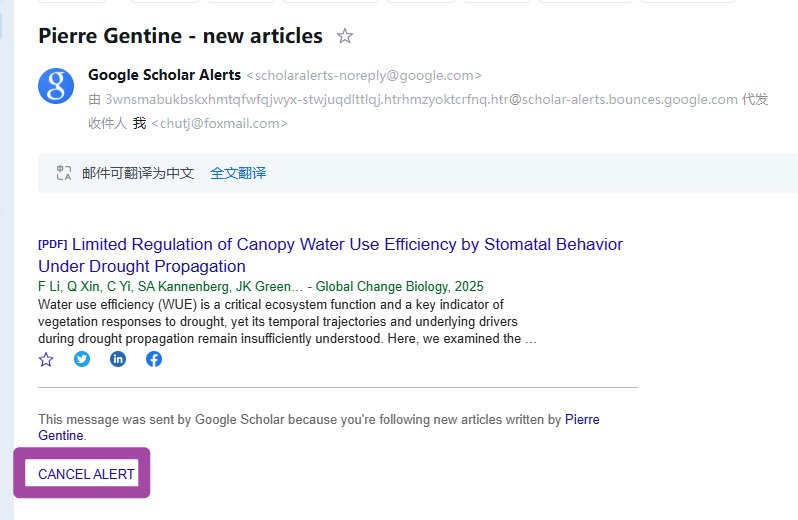Click 全文翻译 to translate the full email
This screenshot has width=798, height=520.
238,173
